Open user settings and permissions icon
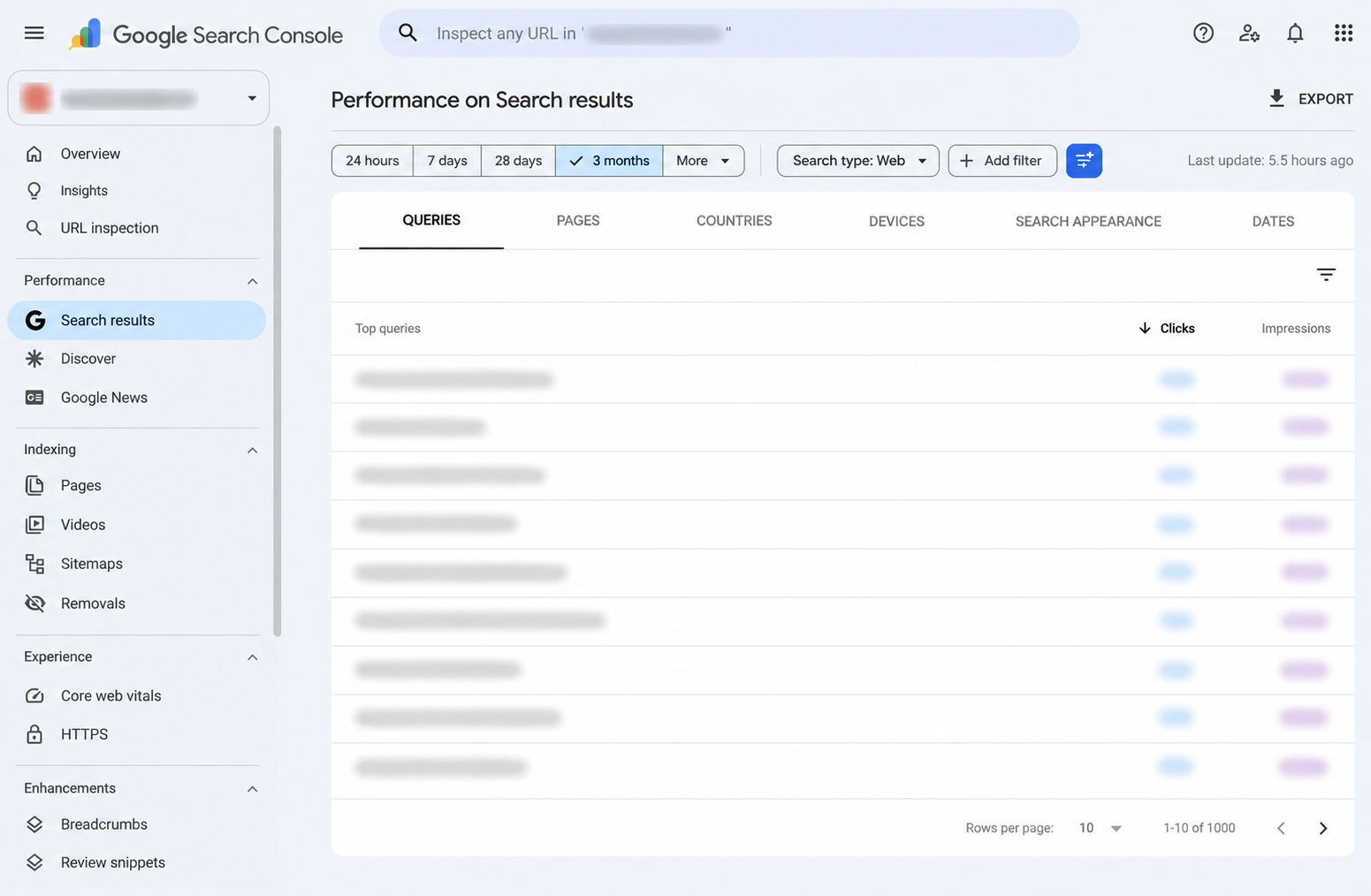Viewport: 1371px width, 896px height. [x=1249, y=34]
